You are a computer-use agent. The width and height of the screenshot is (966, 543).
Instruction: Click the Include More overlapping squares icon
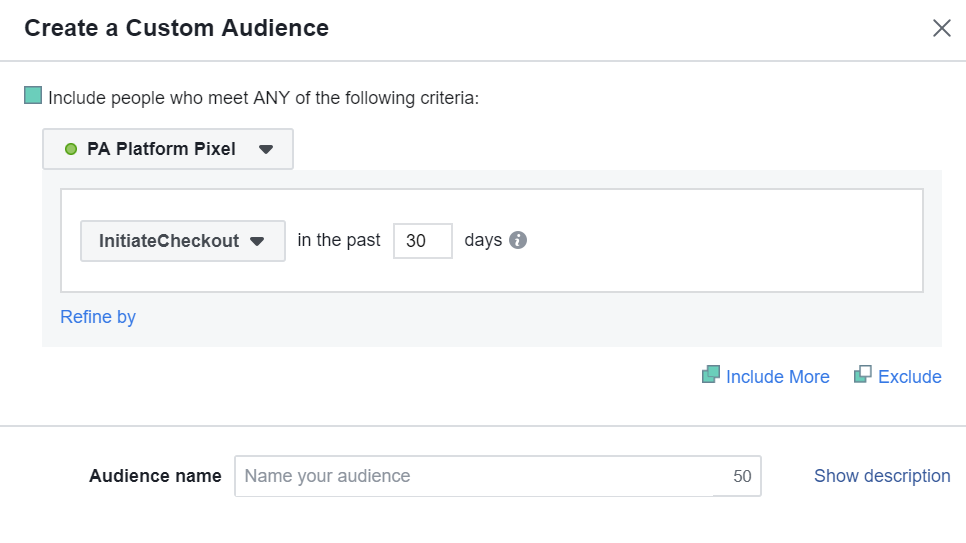711,375
